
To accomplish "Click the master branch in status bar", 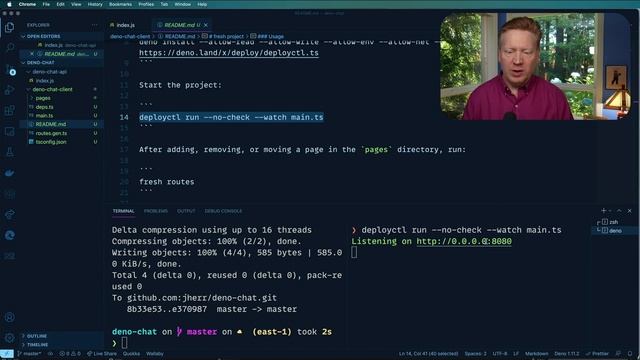I will (x=29, y=353).
